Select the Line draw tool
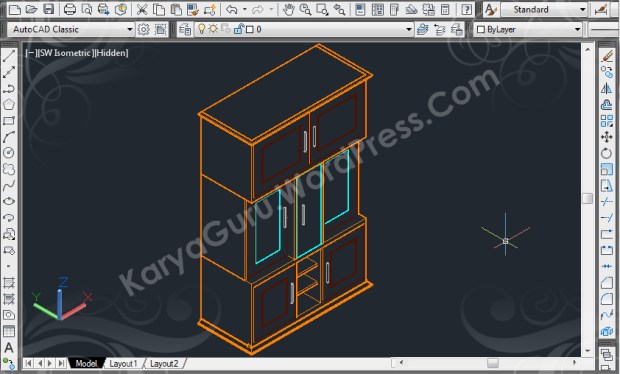Screen dimensions: 620x374 click(x=9, y=56)
